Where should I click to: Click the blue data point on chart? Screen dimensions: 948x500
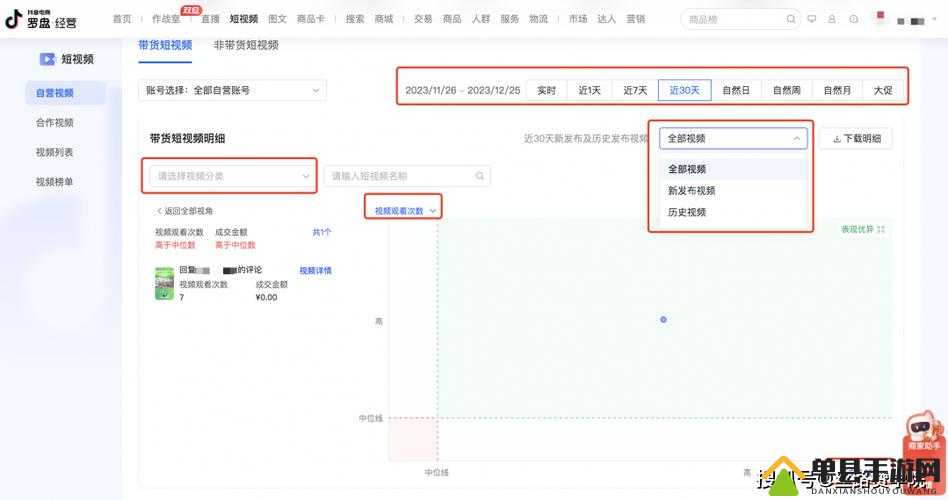(x=663, y=319)
